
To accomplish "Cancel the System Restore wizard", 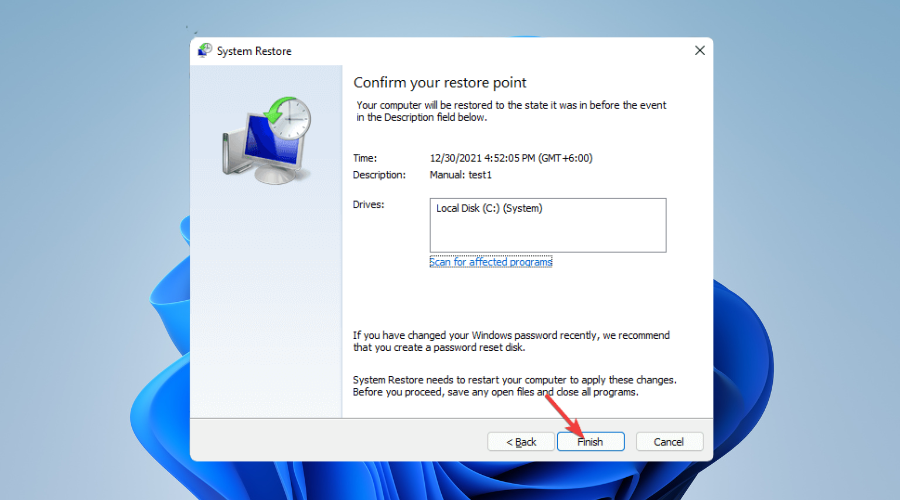I will click(669, 441).
